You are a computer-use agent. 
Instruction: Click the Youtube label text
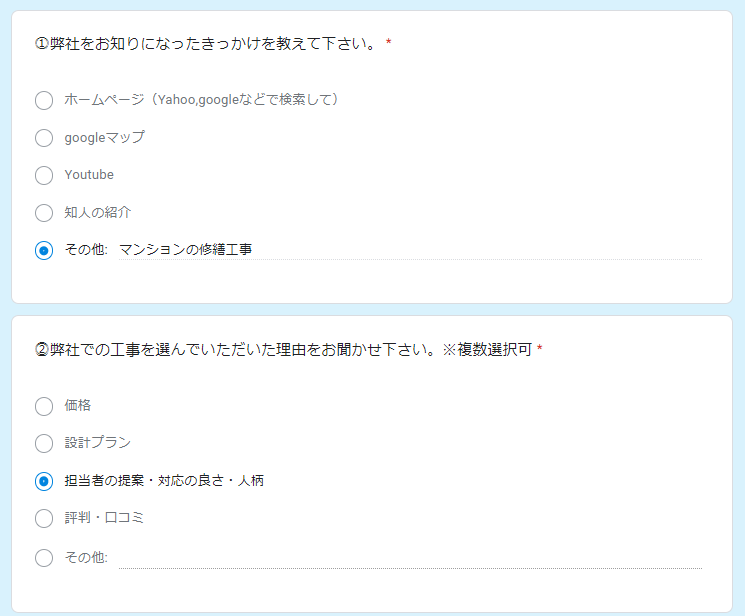tap(89, 175)
